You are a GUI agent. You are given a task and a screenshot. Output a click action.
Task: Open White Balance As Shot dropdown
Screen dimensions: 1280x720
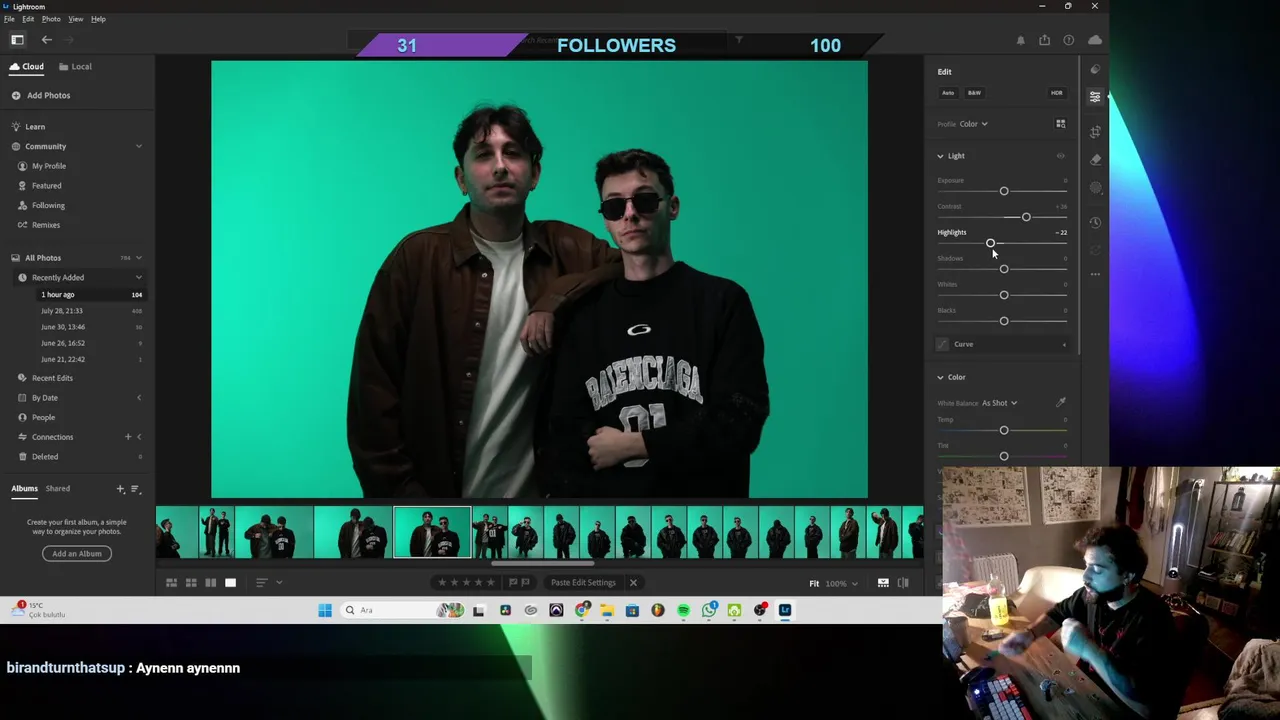[x=999, y=403]
